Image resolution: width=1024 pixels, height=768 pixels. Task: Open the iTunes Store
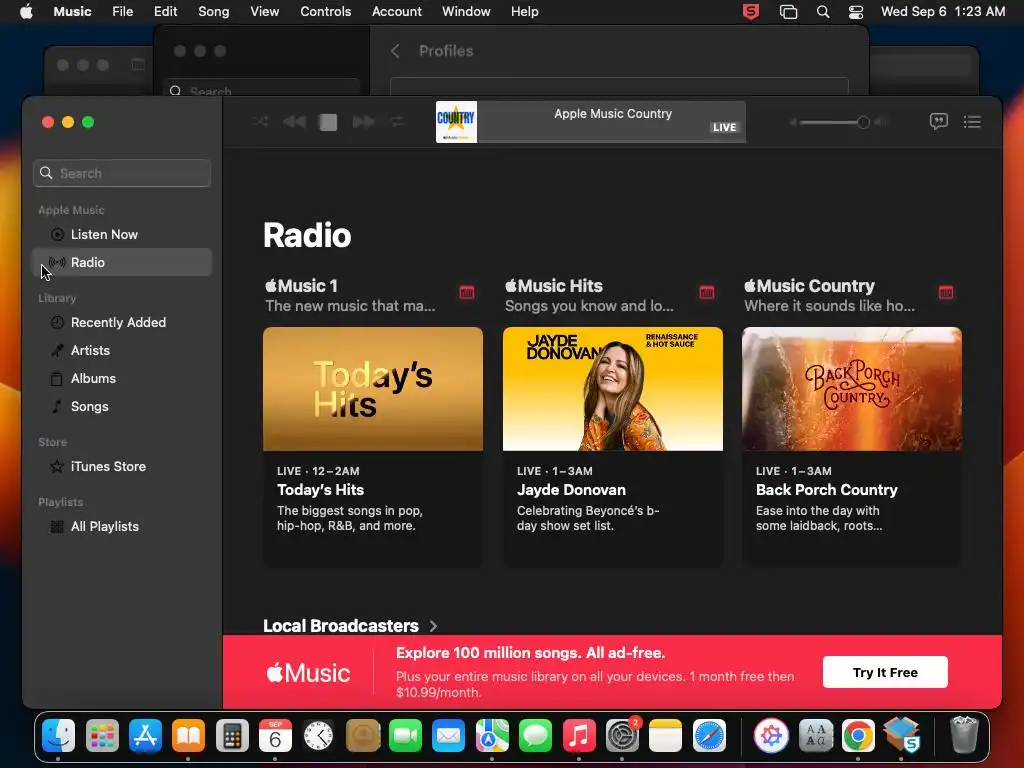122,466
